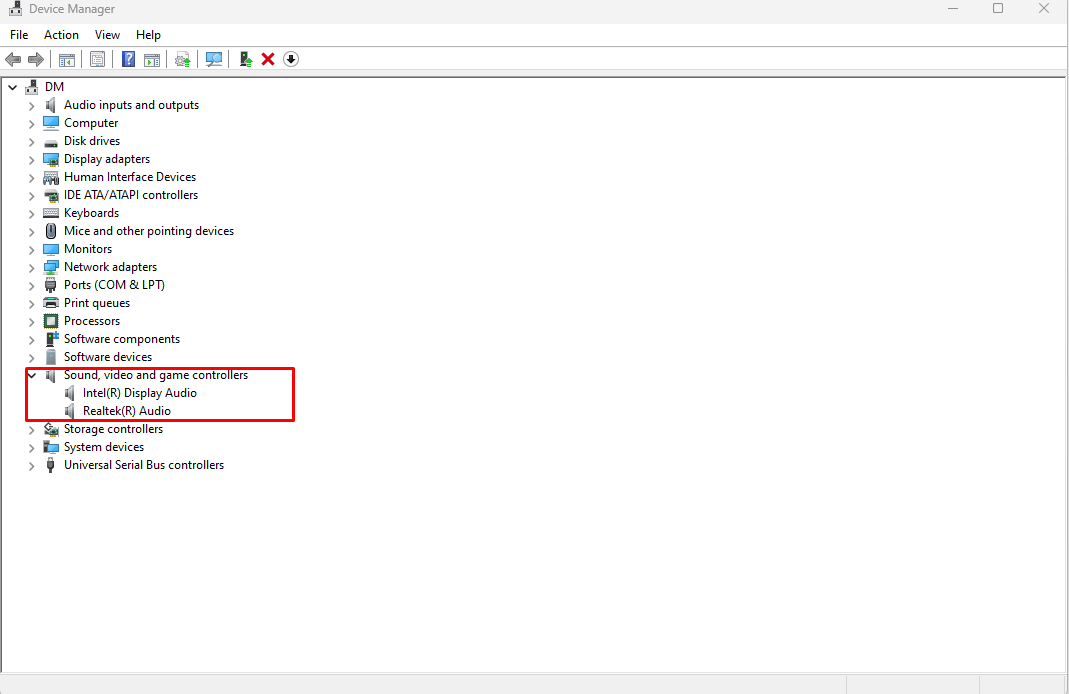Uninstall device using the red X icon
This screenshot has width=1069, height=694.
268,59
